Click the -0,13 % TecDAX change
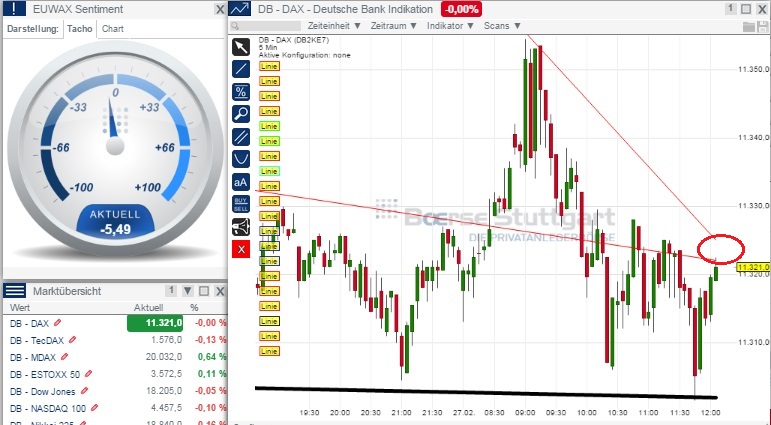This screenshot has height=425, width=771. pyautogui.click(x=210, y=340)
